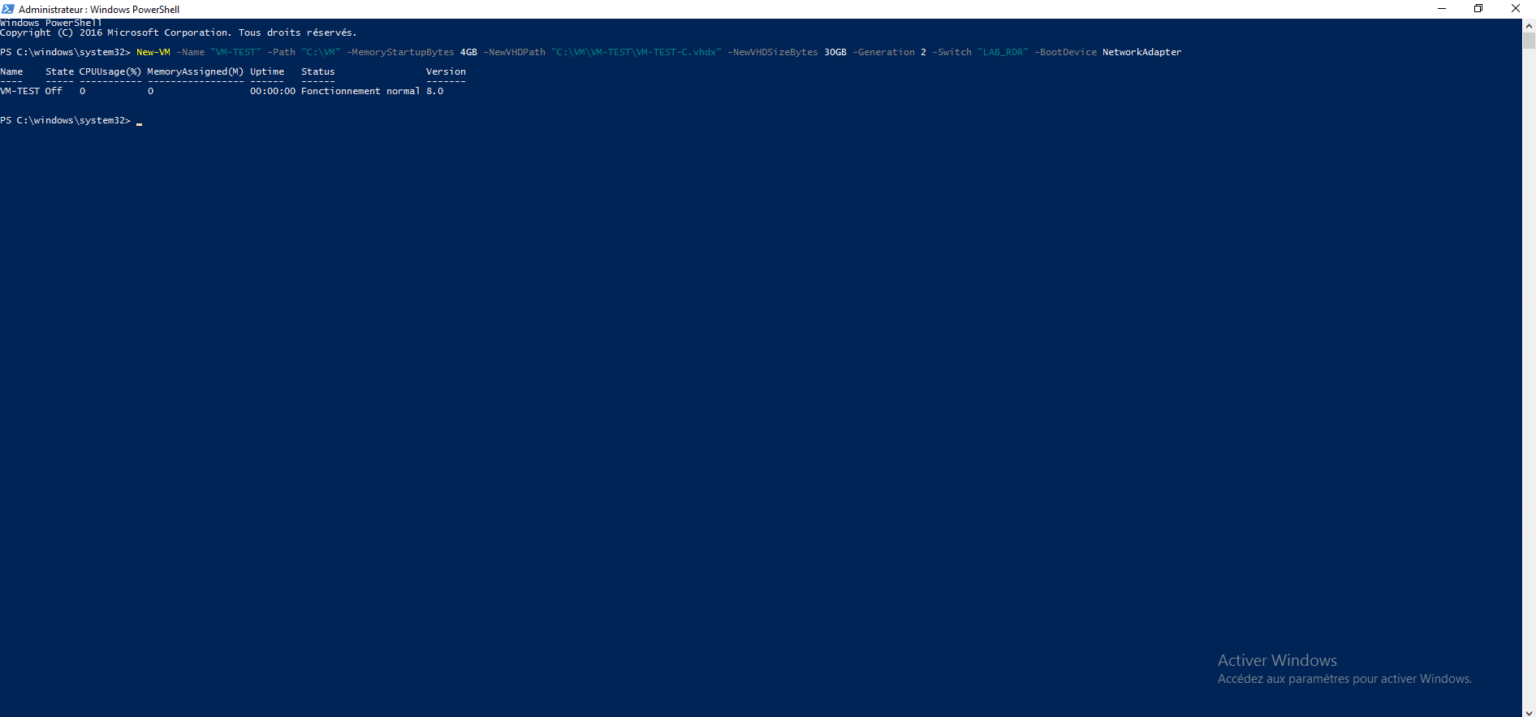Viewport: 1536px width, 717px height.
Task: Click the "LAB_RDR" switch name
Action: point(1003,52)
